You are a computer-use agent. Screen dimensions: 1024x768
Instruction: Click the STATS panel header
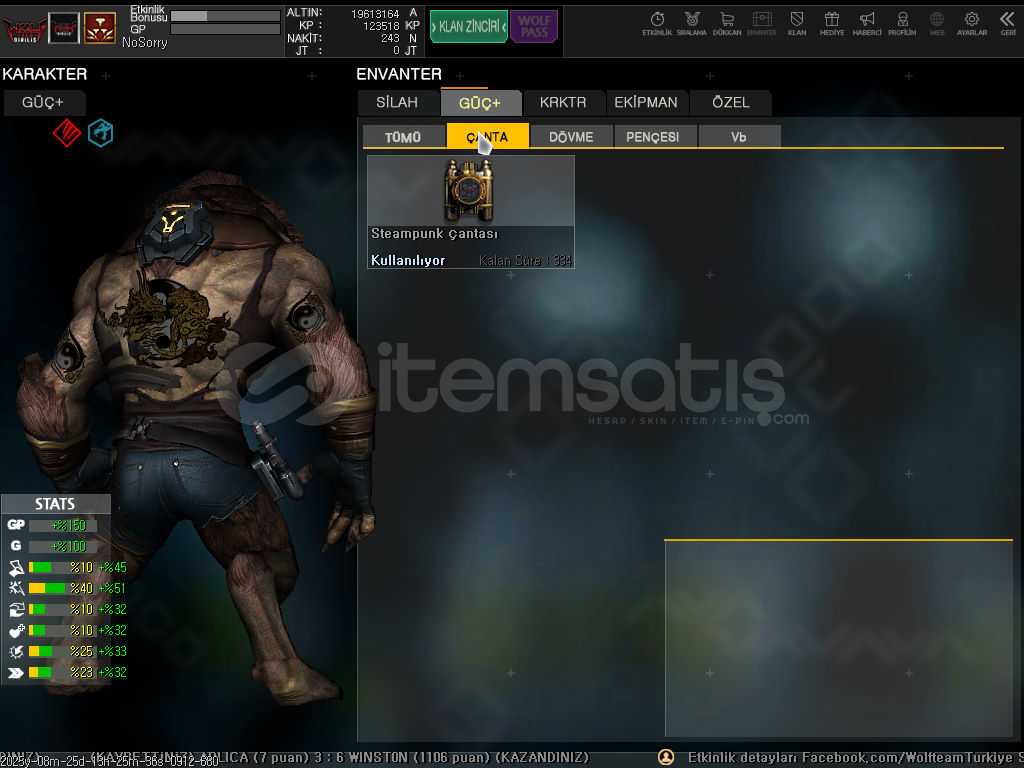(x=56, y=504)
